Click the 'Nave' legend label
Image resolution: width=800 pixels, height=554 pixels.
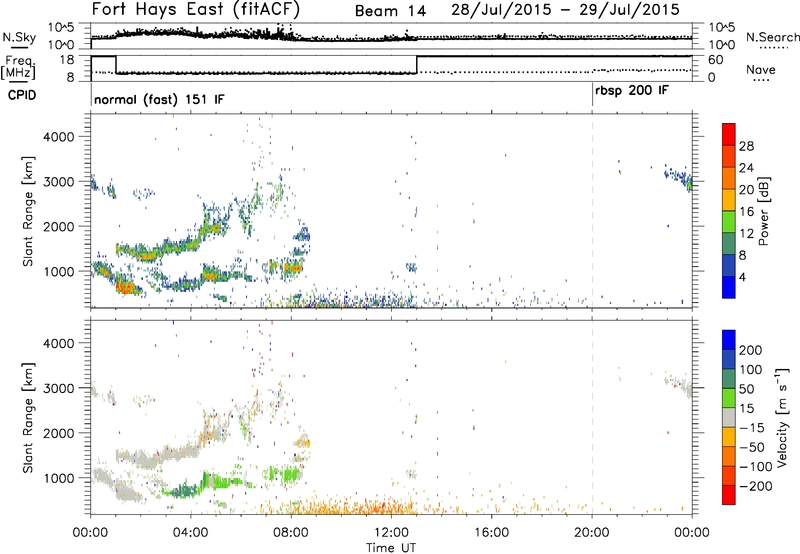760,69
